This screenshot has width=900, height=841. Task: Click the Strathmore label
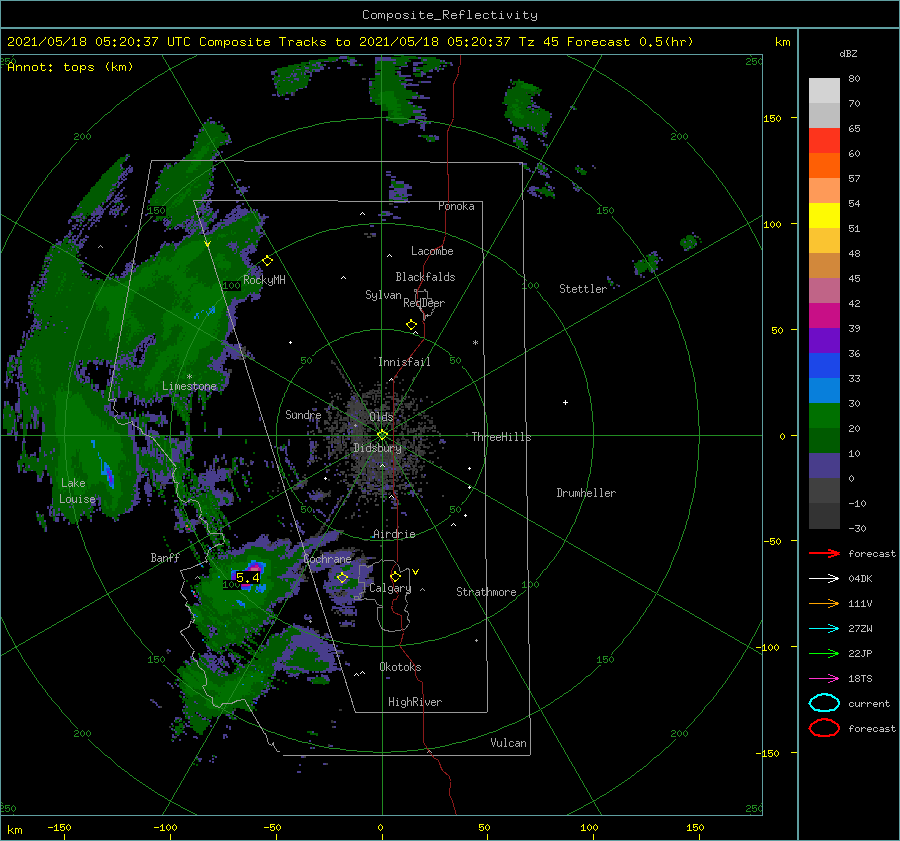[x=486, y=592]
